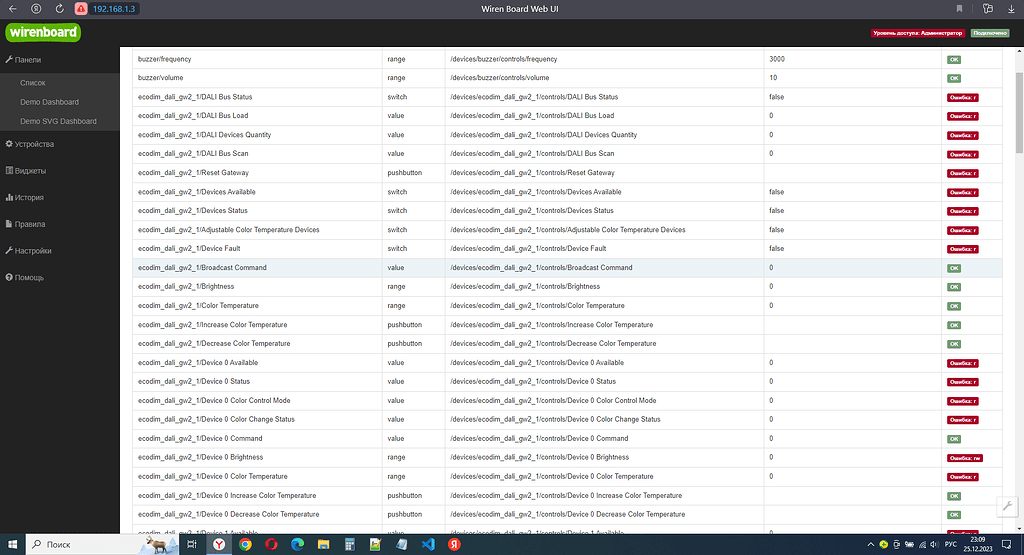Image resolution: width=1024 pixels, height=555 pixels.
Task: Open File Explorer from the taskbar
Action: tap(323, 544)
